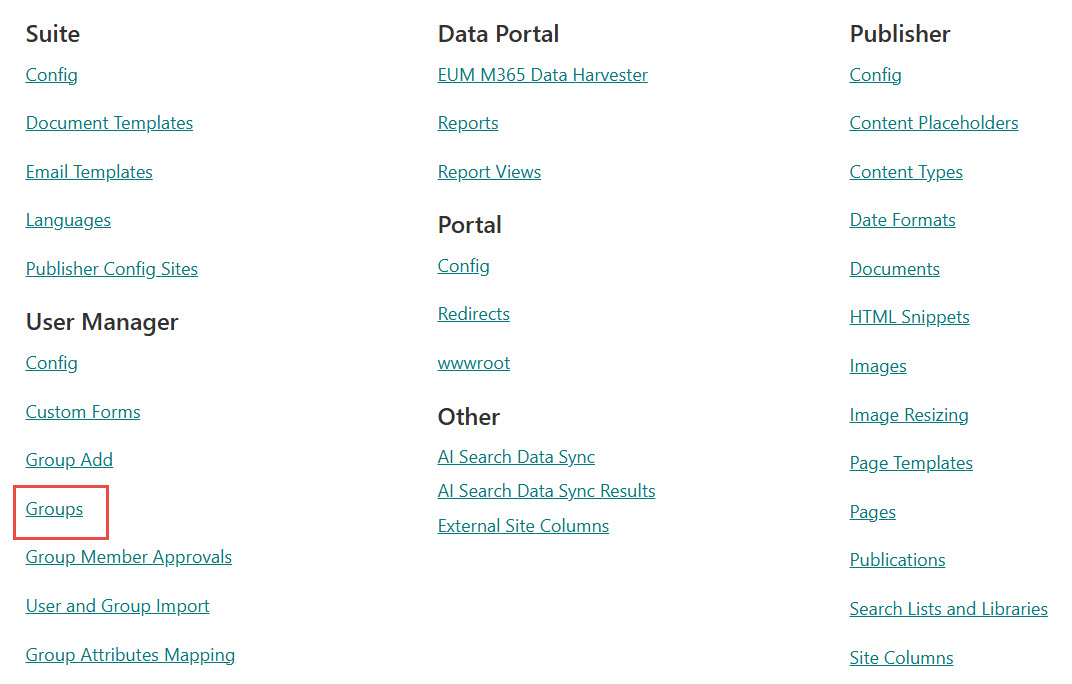Open Publisher Config Sites link
The image size is (1072, 684).
(x=112, y=269)
